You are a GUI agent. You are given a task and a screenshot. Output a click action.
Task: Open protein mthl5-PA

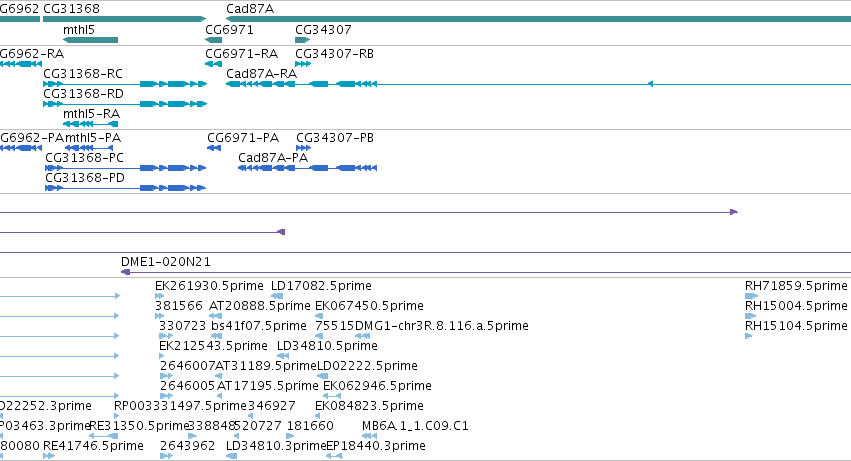click(x=93, y=138)
